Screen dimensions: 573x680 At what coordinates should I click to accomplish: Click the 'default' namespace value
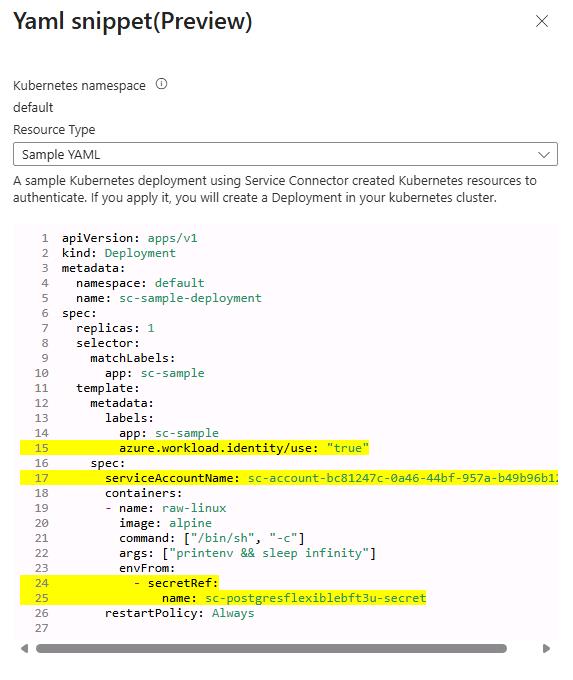tap(33, 107)
